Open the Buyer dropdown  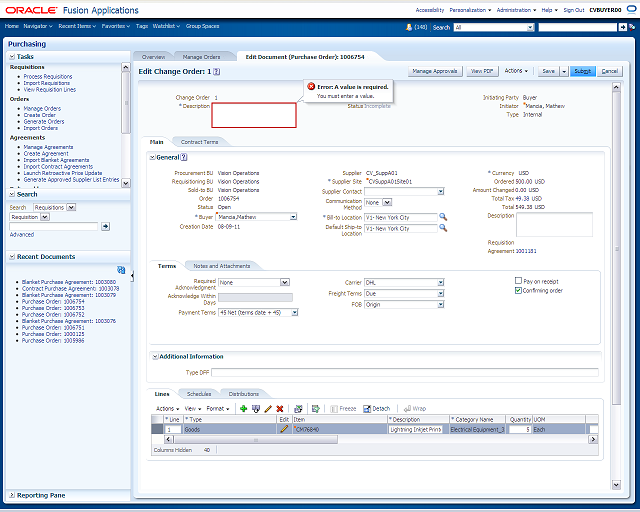pos(293,217)
